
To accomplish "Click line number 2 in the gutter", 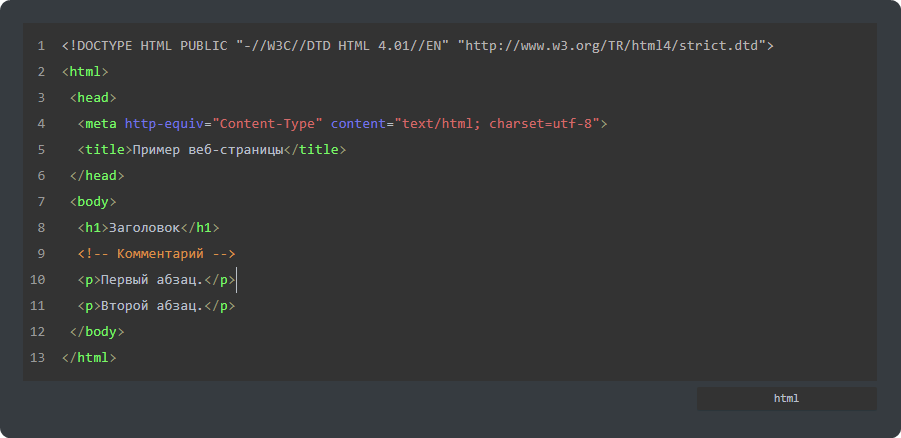I will pos(41,72).
